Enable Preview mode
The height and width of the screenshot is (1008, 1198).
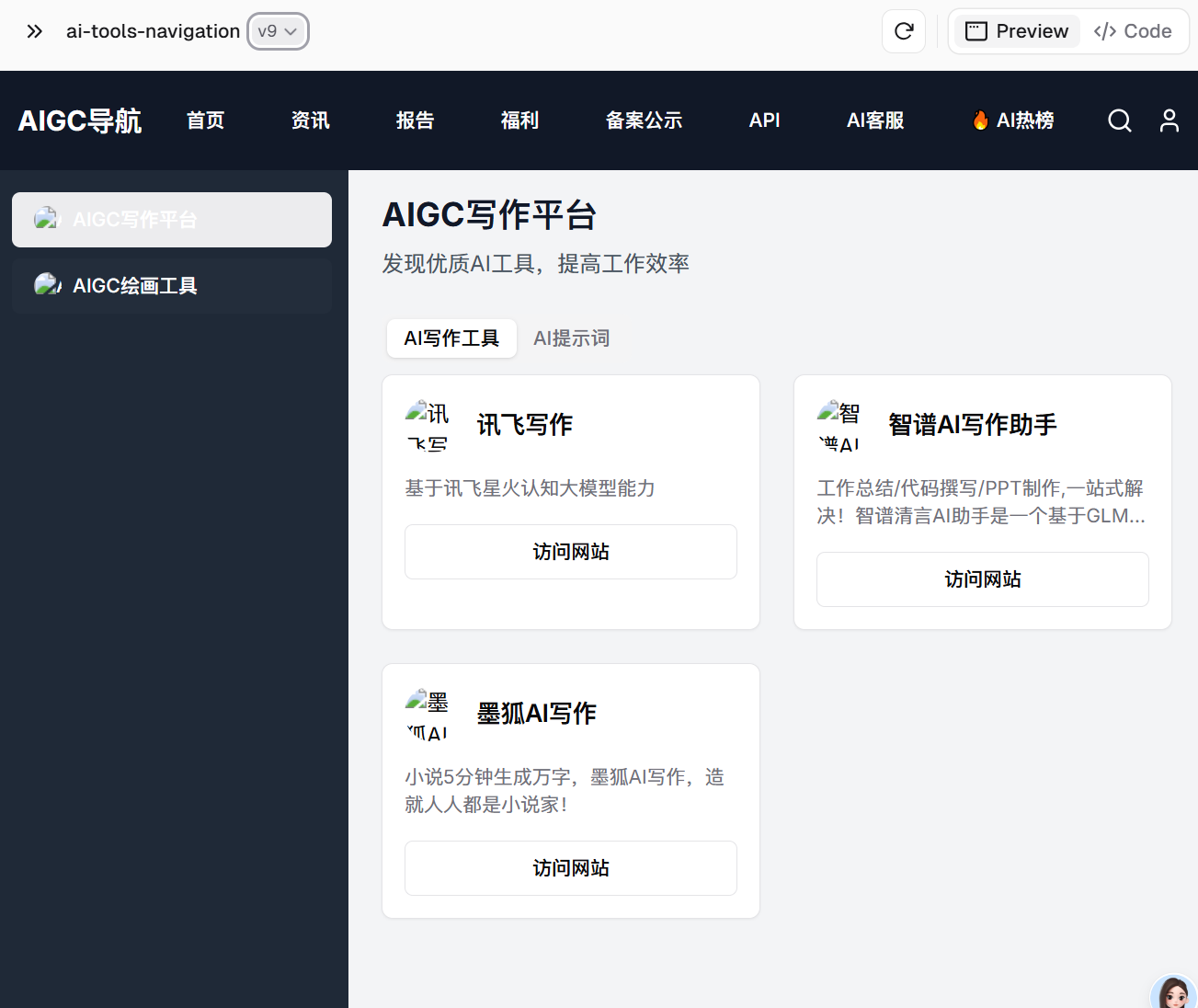(x=1016, y=30)
